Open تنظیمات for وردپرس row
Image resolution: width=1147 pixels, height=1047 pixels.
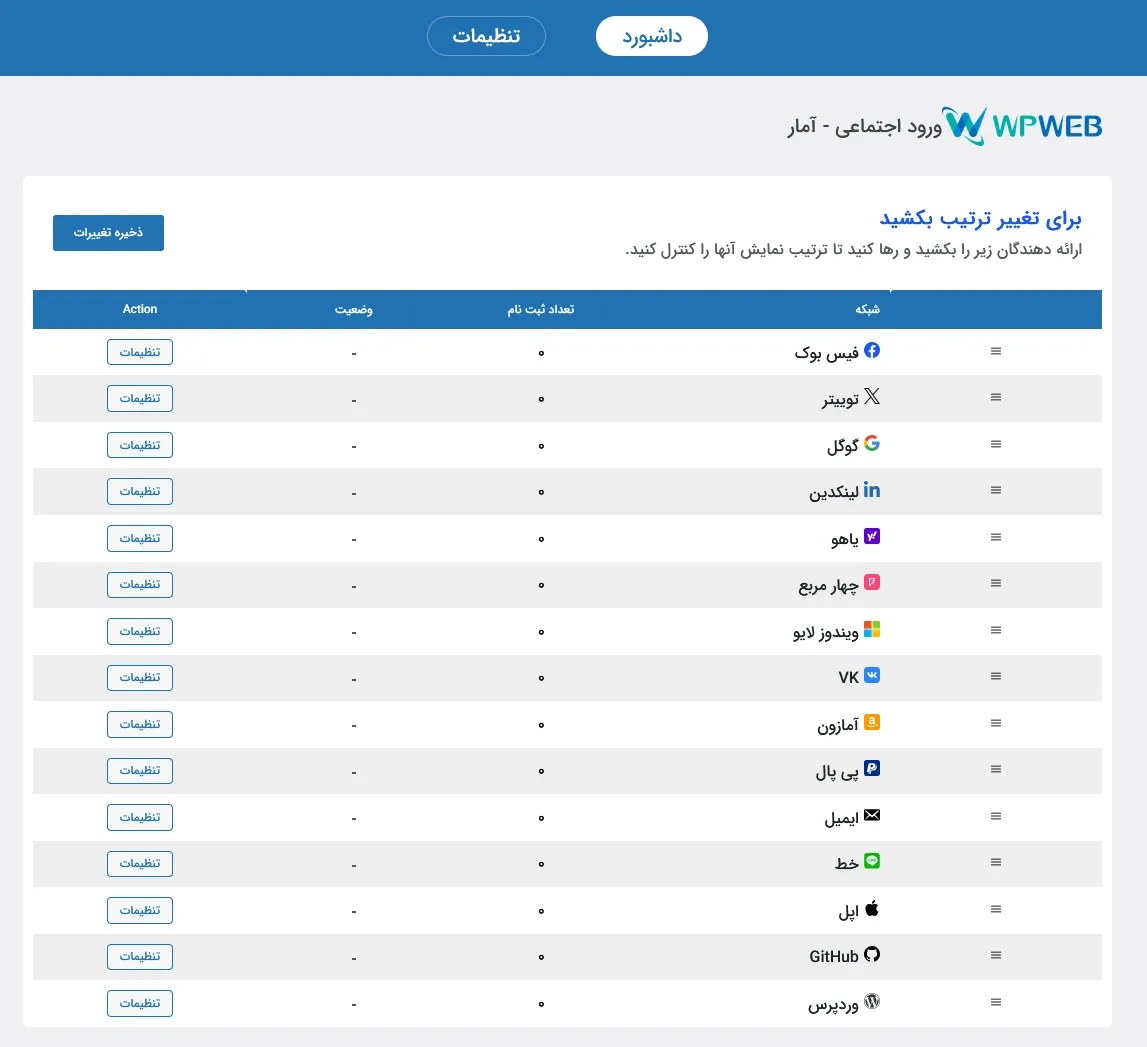(x=140, y=1003)
